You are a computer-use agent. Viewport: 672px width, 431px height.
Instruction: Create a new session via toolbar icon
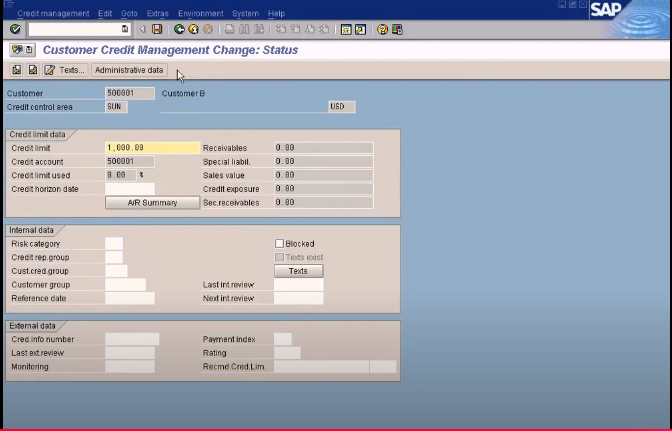pyautogui.click(x=346, y=29)
